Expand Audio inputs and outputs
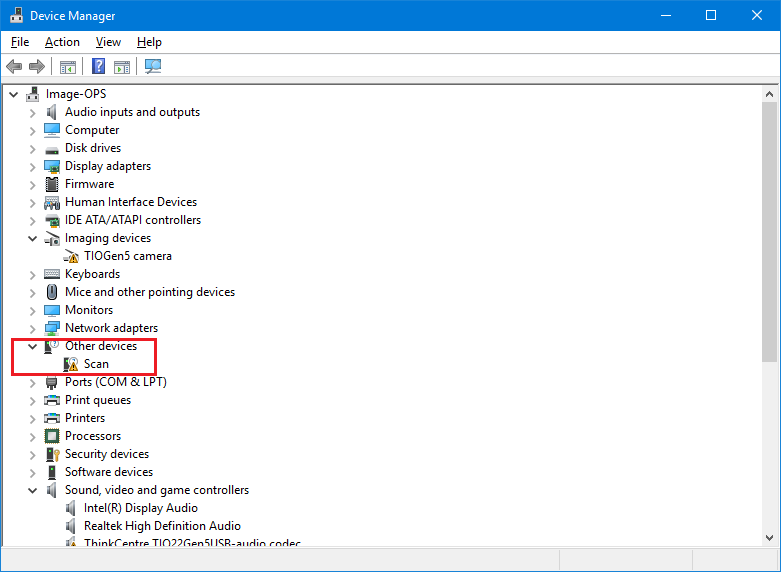781x572 pixels. click(32, 113)
